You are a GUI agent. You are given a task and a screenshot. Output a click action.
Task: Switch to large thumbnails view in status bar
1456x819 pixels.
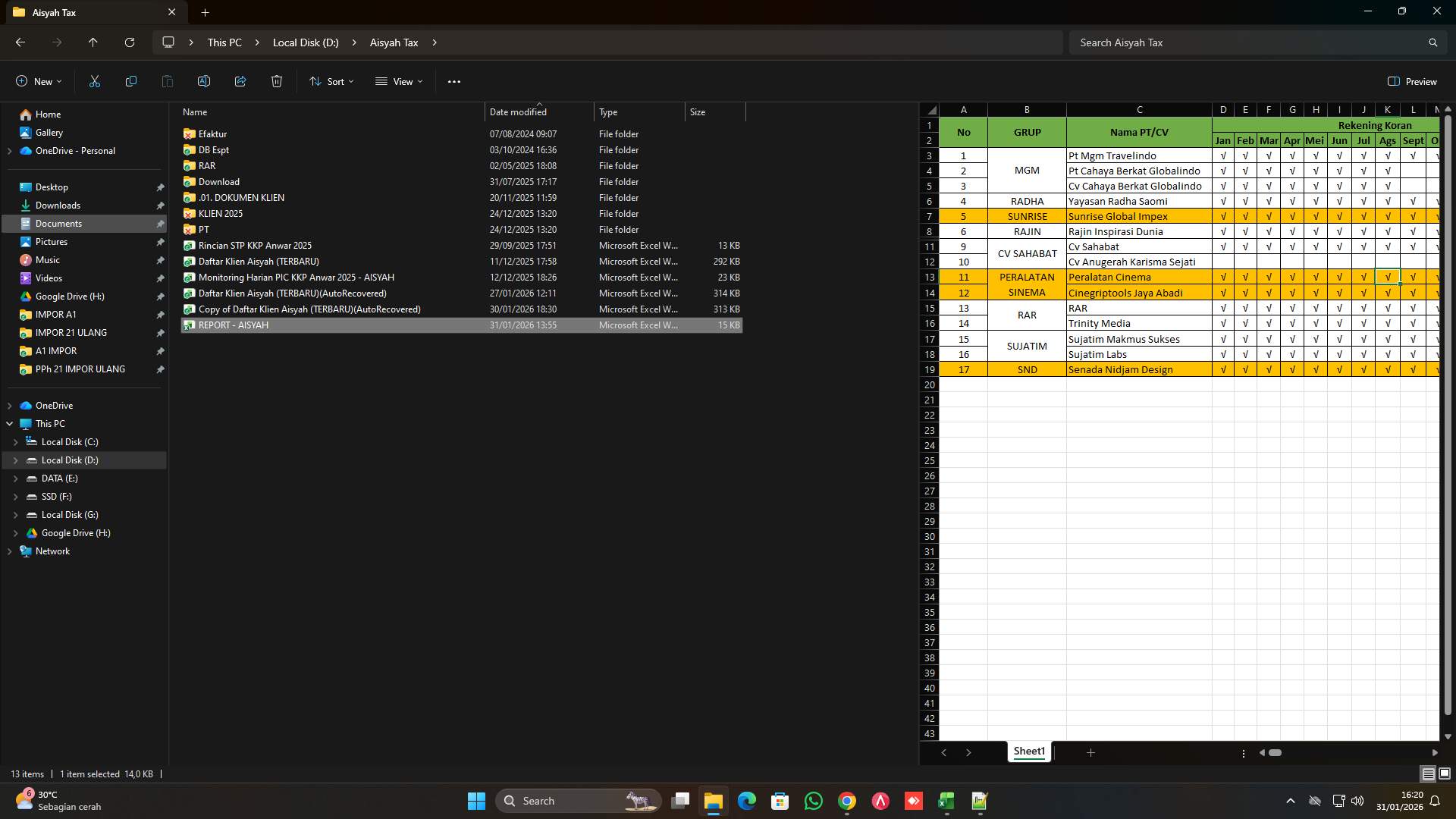point(1445,773)
